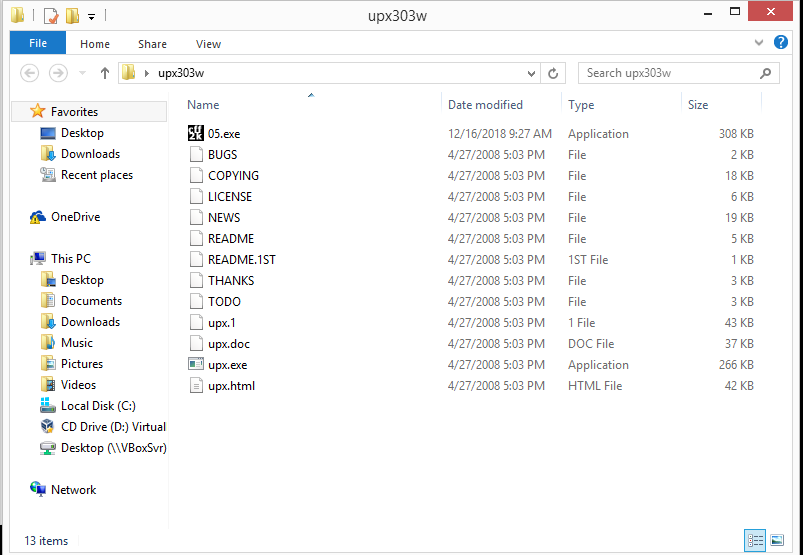
Task: Switch to the Home ribbon tab
Action: tap(95, 44)
